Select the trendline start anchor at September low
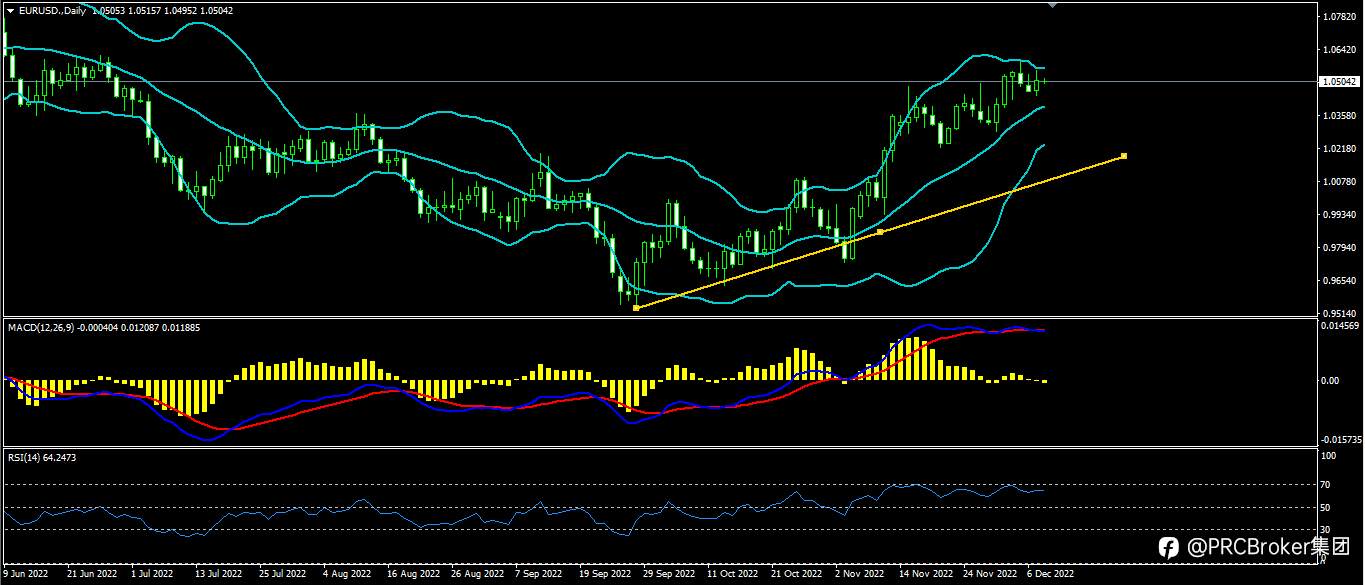 pyautogui.click(x=636, y=307)
